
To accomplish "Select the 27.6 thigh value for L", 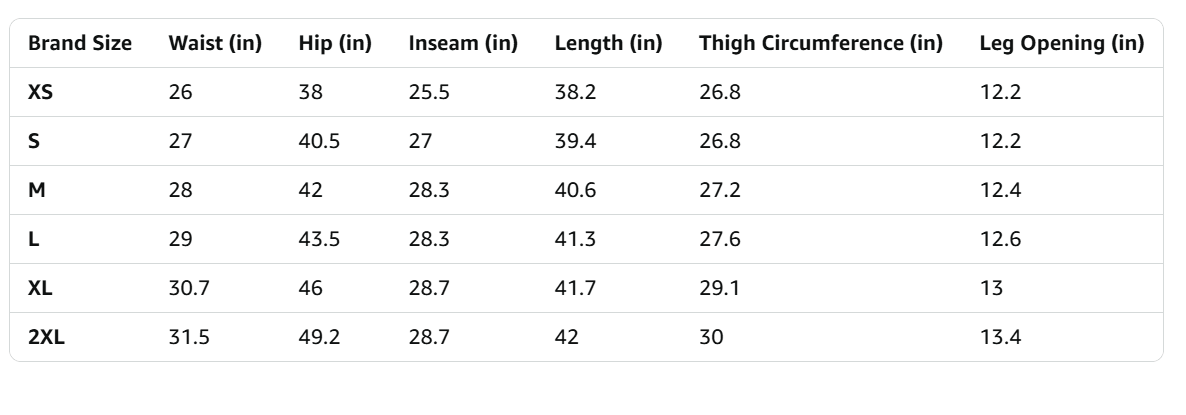I will [x=720, y=239].
